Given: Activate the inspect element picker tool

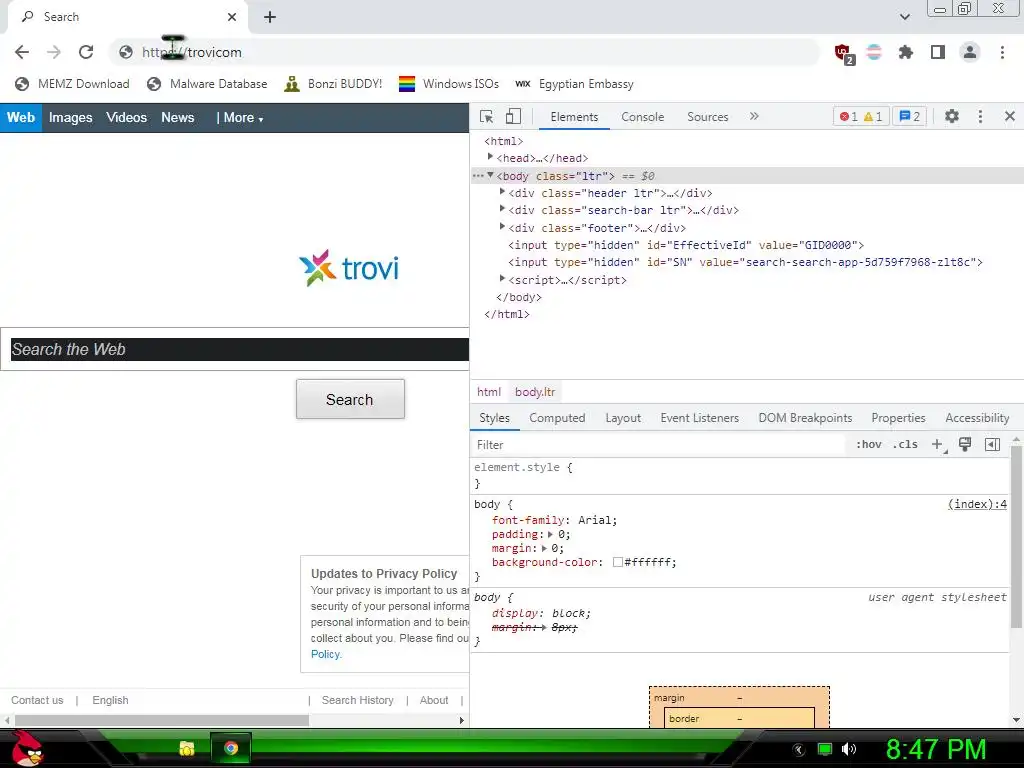Looking at the screenshot, I should pyautogui.click(x=487, y=116).
